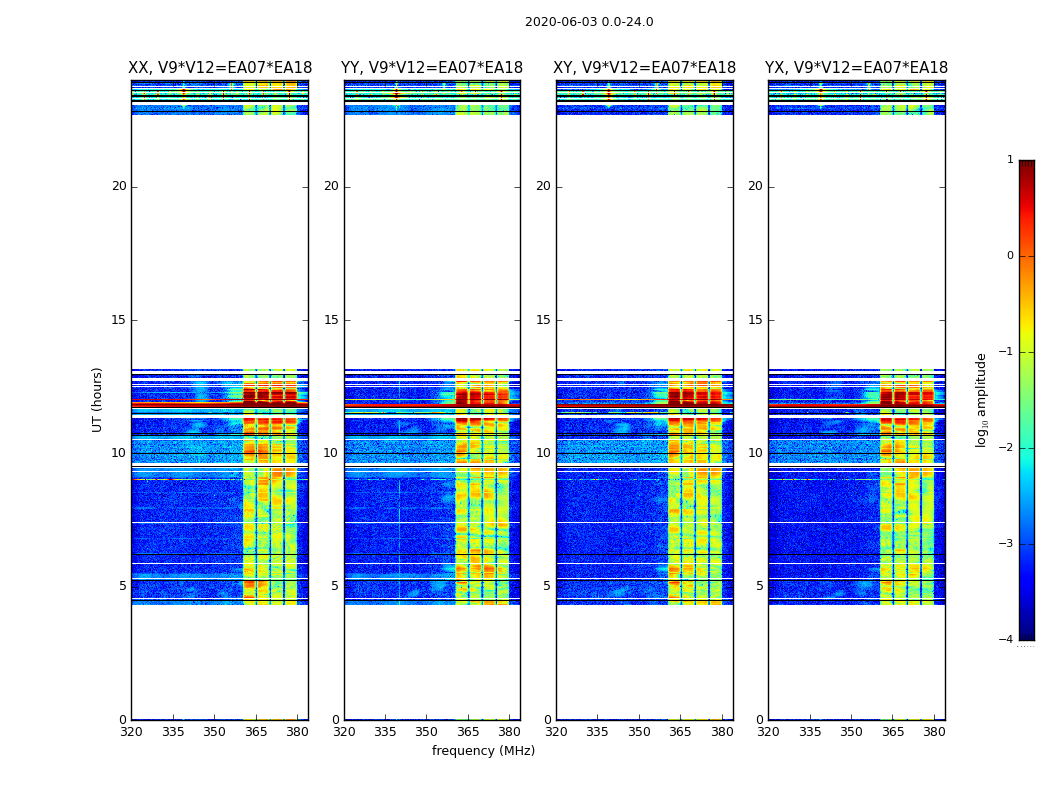The image size is (1050, 800).
Task: Click the 380 tick on YX frequency axis
Action: [x=934, y=732]
